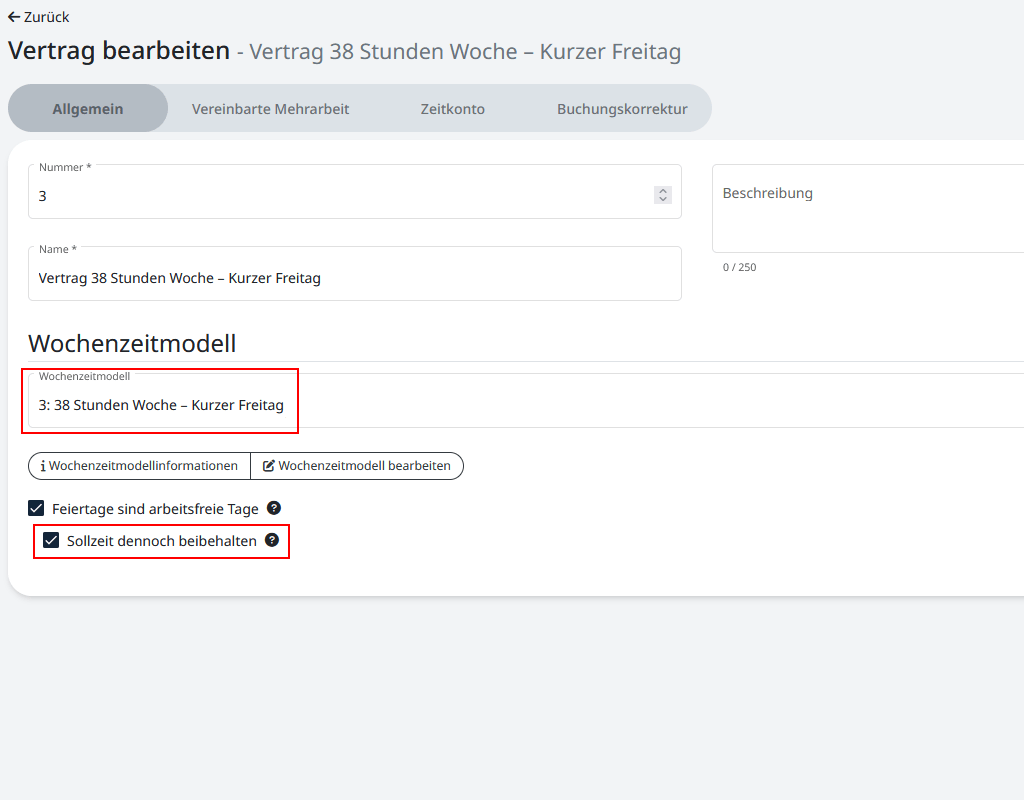Decrease Nummer with the down stepper arrow
The image size is (1024, 800).
[663, 200]
